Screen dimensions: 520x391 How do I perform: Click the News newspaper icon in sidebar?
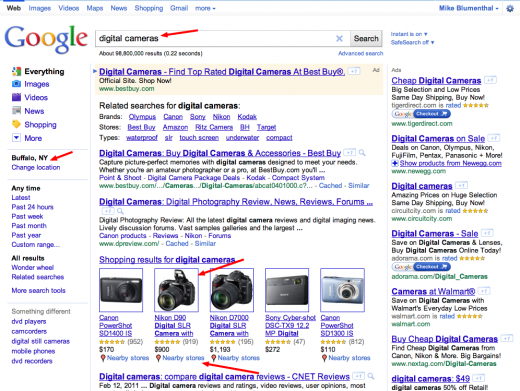click(x=16, y=111)
